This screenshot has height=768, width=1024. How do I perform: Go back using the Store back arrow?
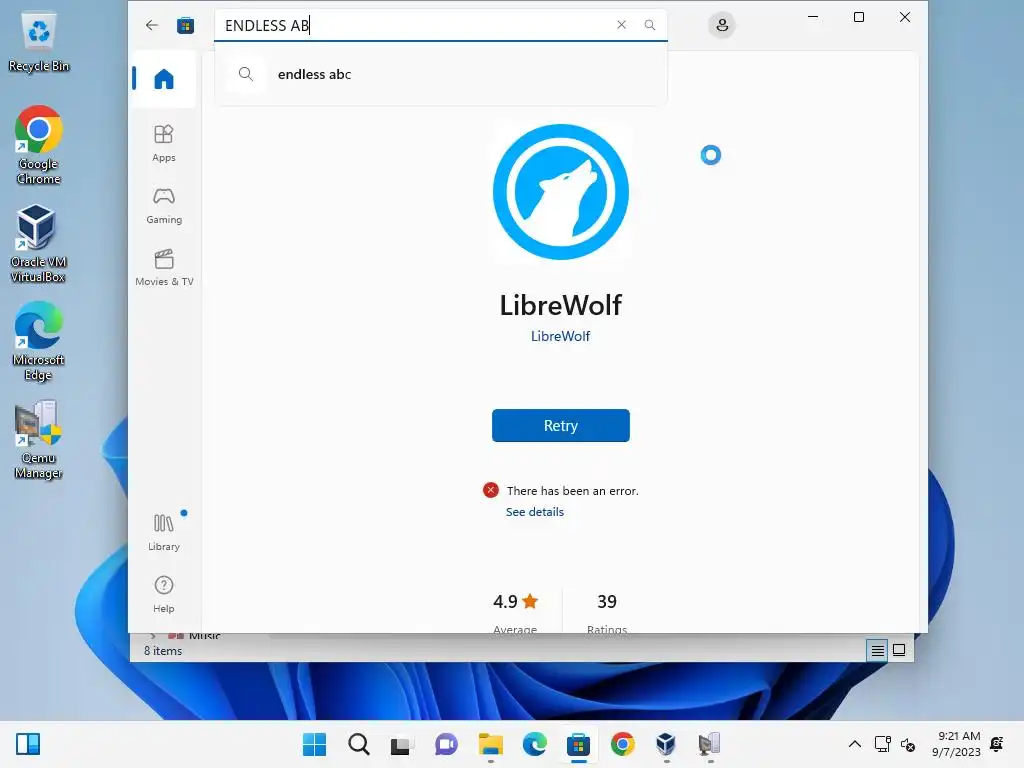[152, 25]
